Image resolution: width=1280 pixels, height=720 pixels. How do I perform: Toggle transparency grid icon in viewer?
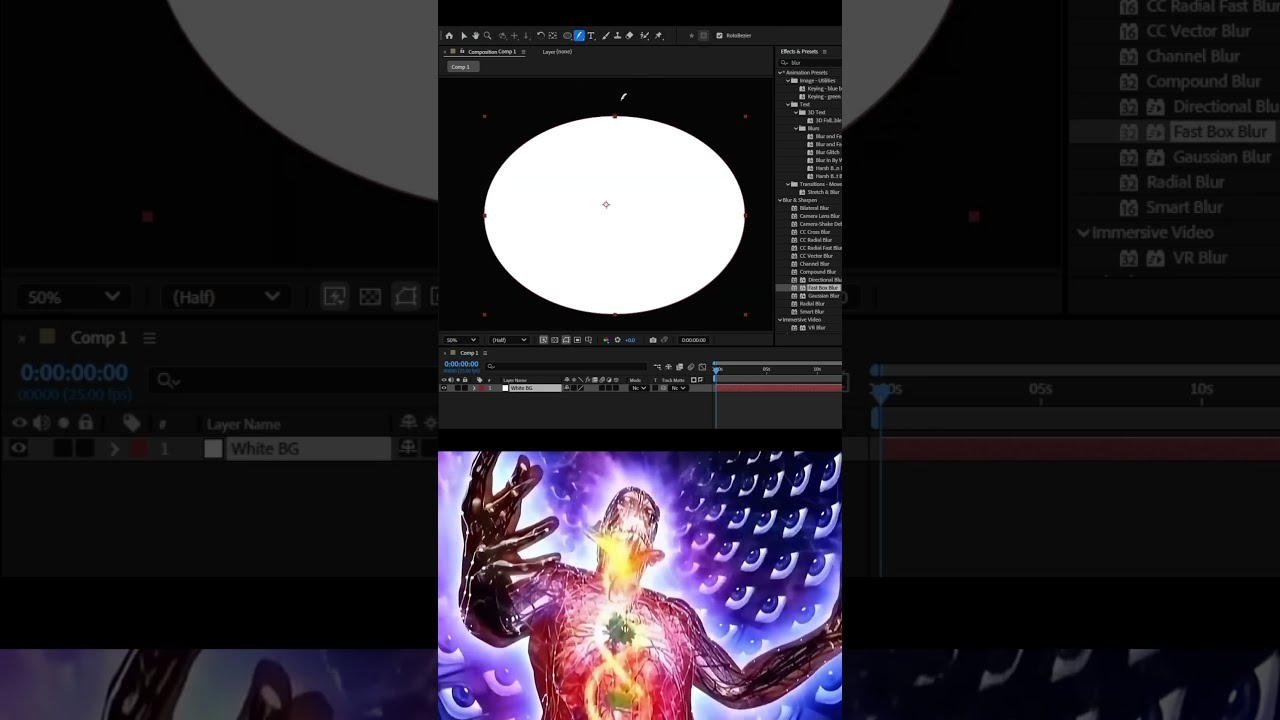pos(555,340)
